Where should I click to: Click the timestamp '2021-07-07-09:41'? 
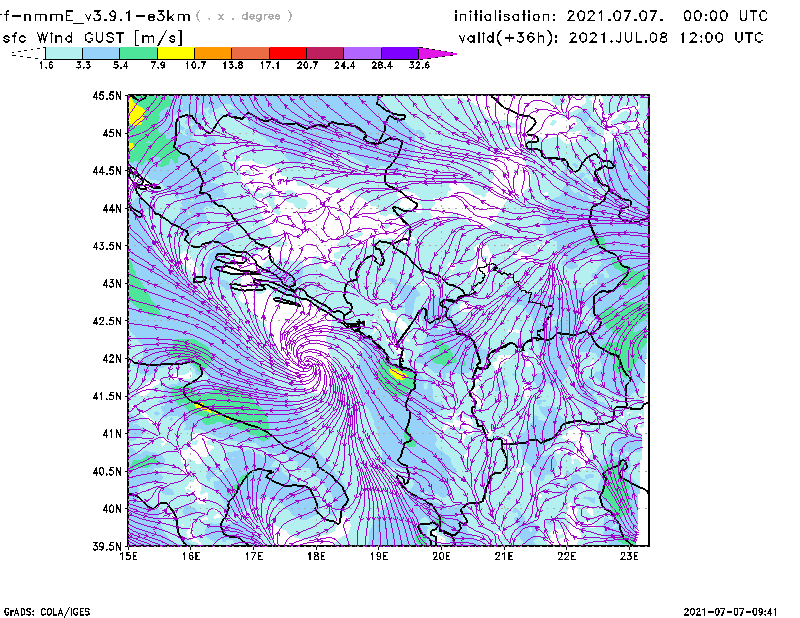pos(731,612)
